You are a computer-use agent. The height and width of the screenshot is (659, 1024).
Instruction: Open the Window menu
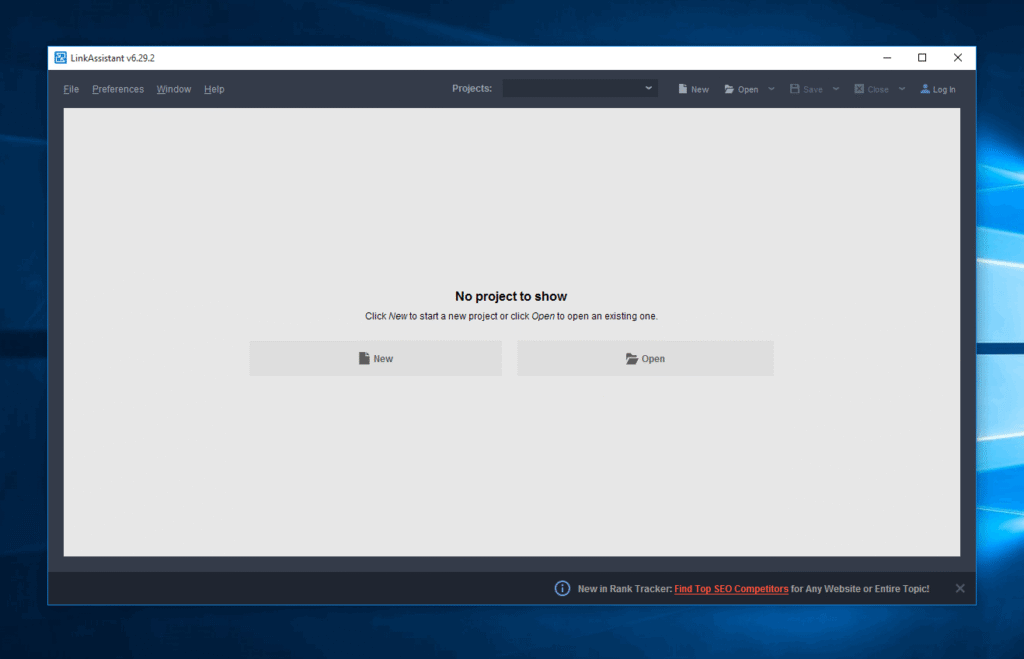173,89
